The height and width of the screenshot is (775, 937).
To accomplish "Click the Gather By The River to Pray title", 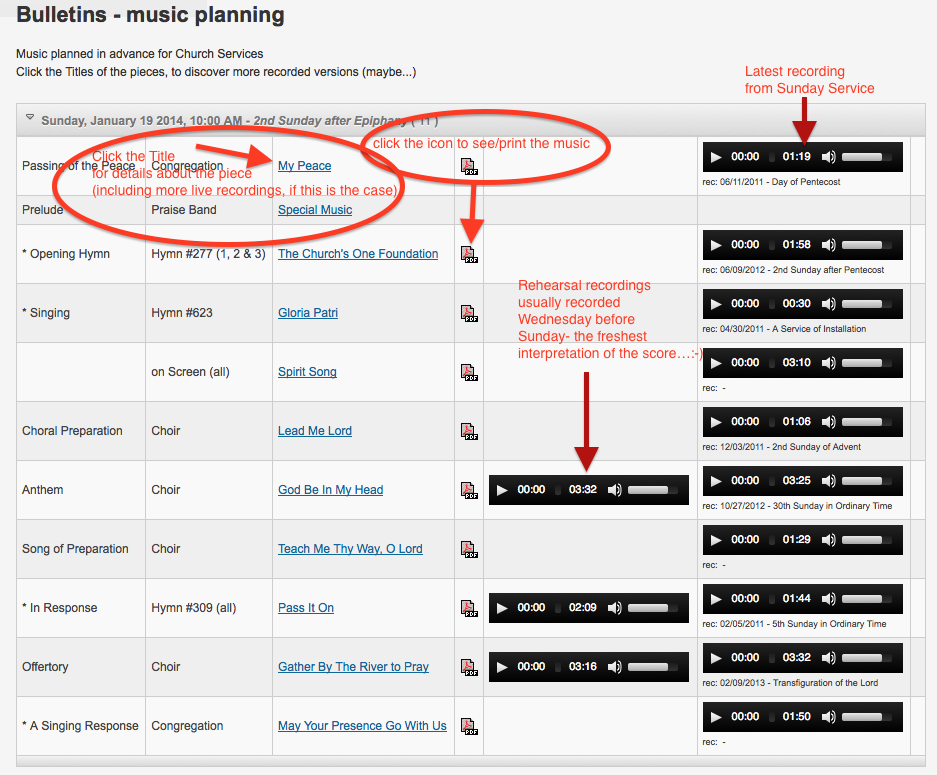I will point(353,667).
